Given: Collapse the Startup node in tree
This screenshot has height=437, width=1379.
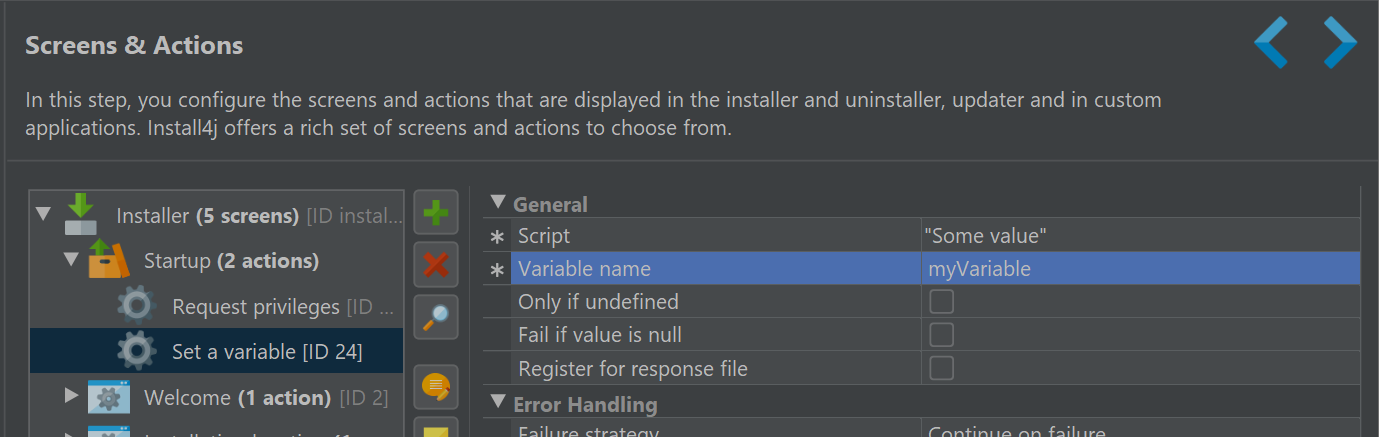Looking at the screenshot, I should pyautogui.click(x=71, y=259).
